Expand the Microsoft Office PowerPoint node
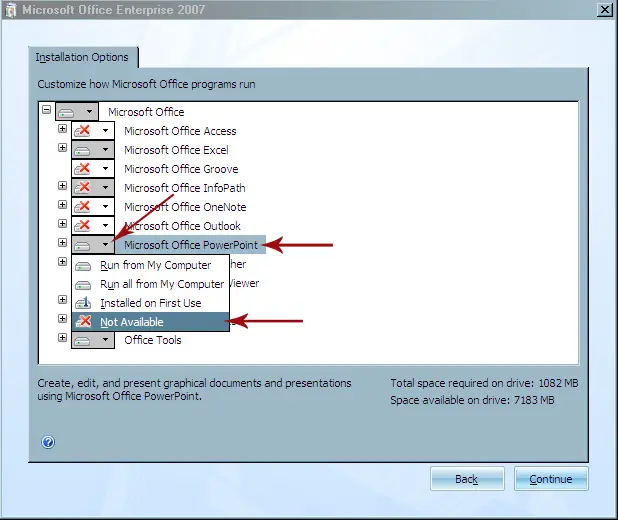Image resolution: width=618 pixels, height=520 pixels. click(x=62, y=242)
